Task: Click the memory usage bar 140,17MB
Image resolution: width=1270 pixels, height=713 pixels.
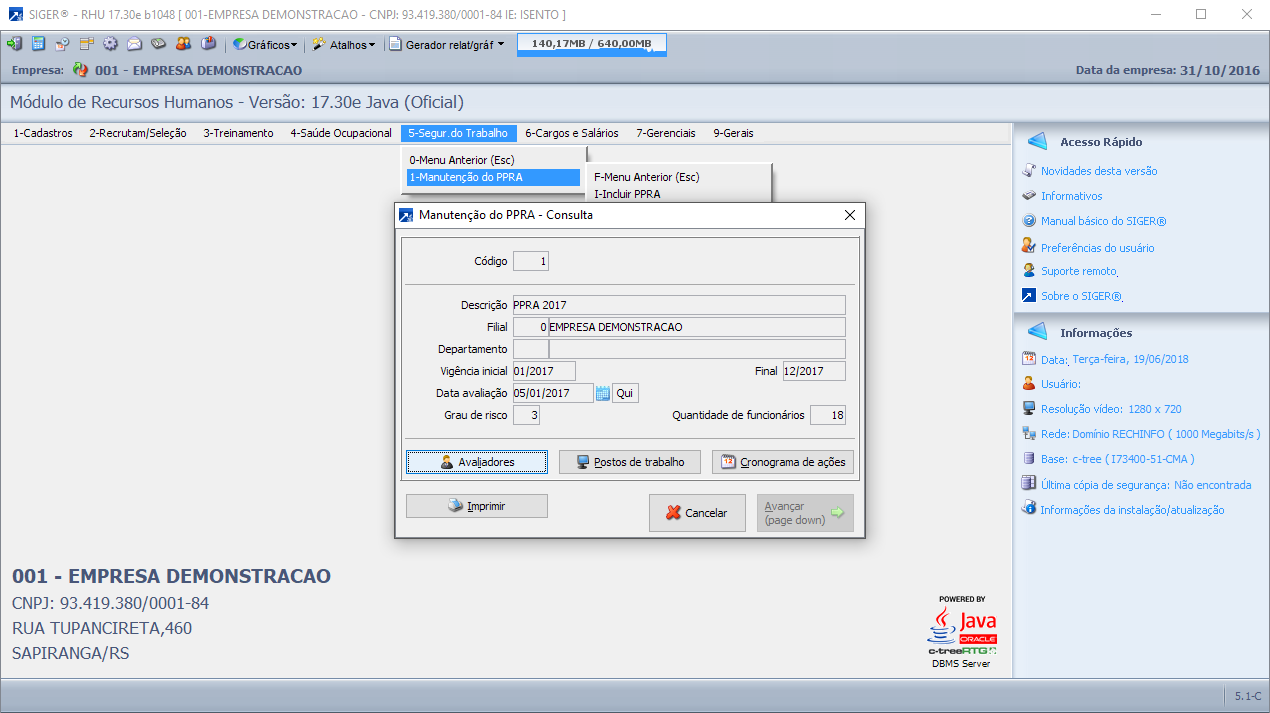Action: 592,44
